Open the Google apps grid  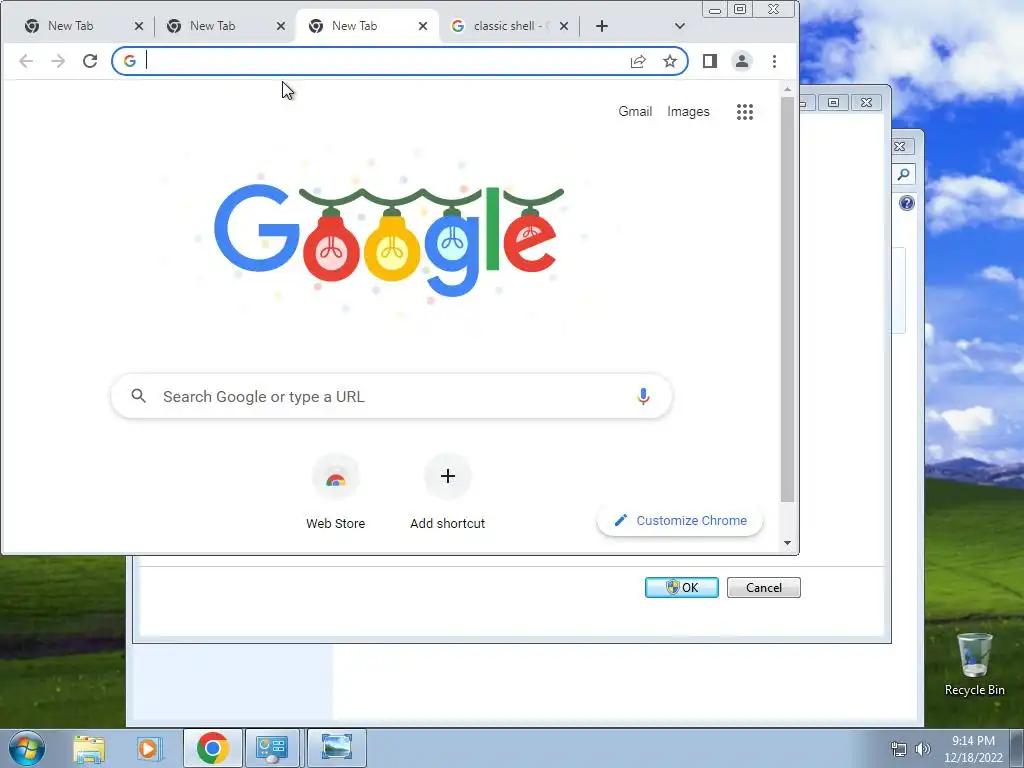point(744,112)
